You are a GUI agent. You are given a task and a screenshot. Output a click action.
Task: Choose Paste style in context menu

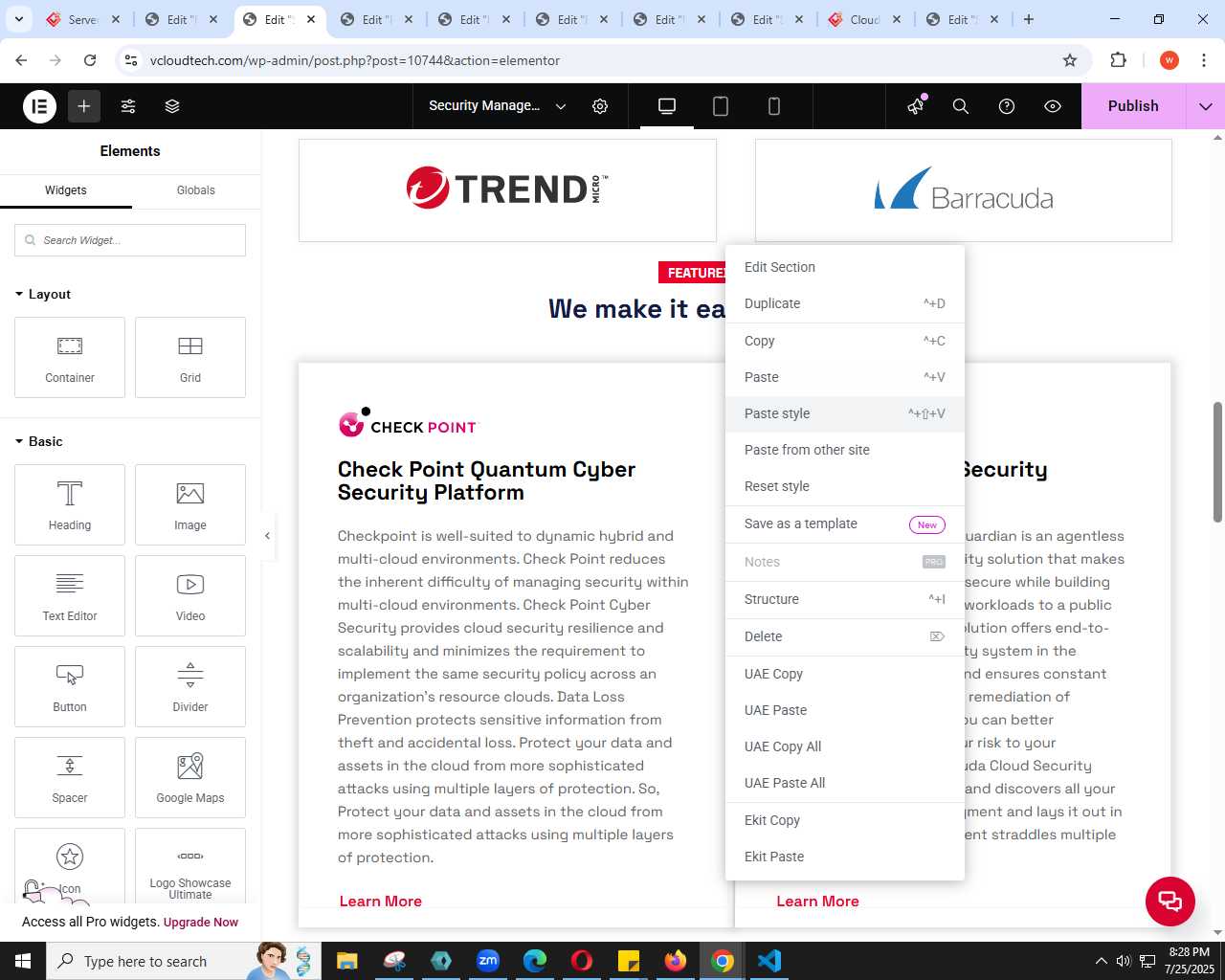click(845, 413)
